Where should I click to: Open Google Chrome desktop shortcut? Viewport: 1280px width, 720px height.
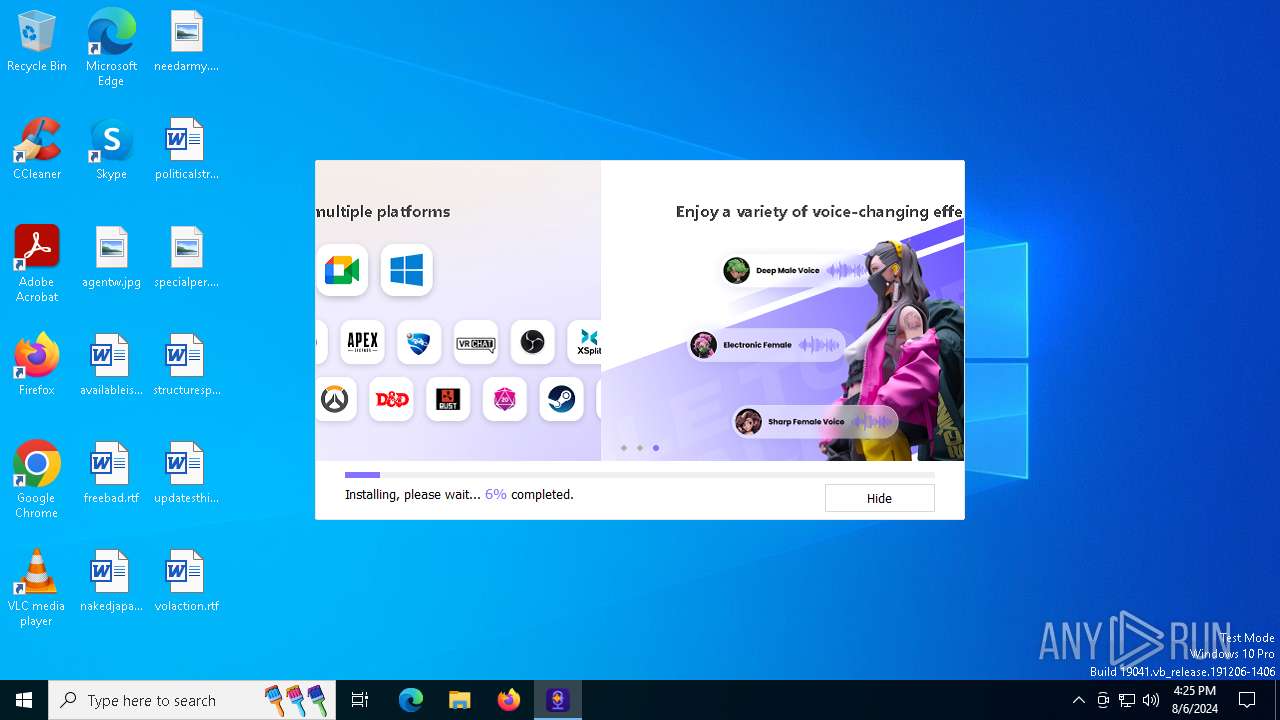click(x=37, y=480)
